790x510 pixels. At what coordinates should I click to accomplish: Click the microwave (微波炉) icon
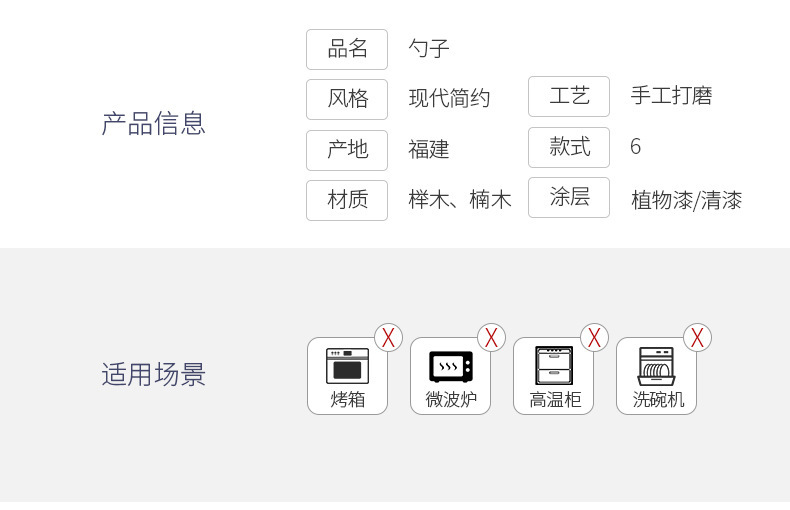pyautogui.click(x=450, y=367)
